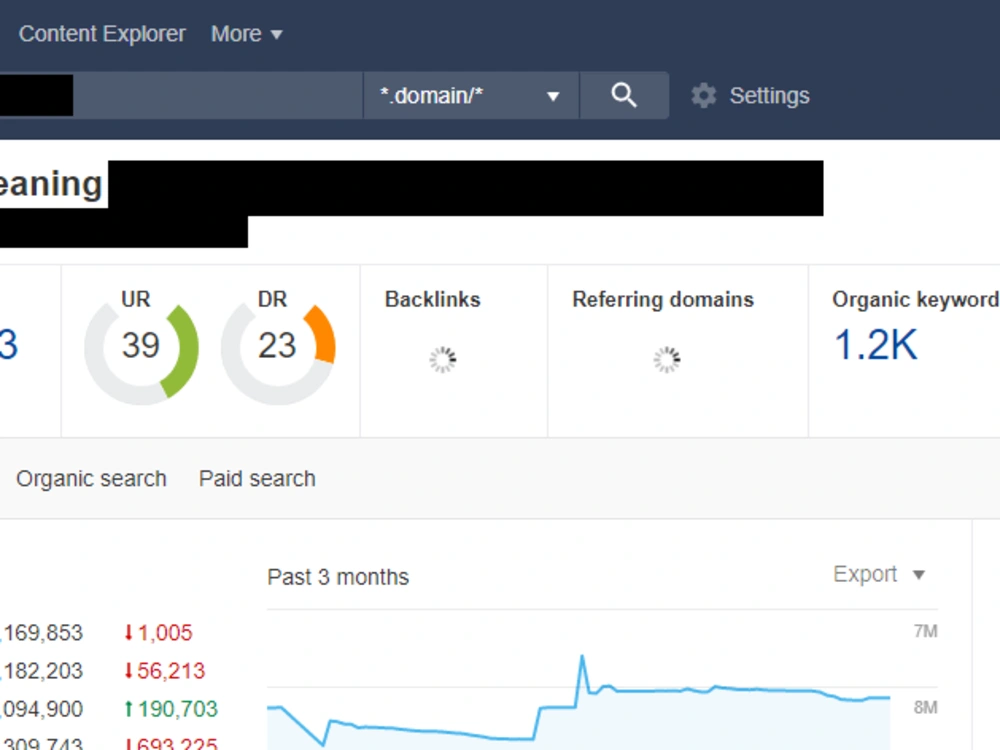Image resolution: width=1000 pixels, height=750 pixels.
Task: Open the Export dropdown
Action: point(879,574)
